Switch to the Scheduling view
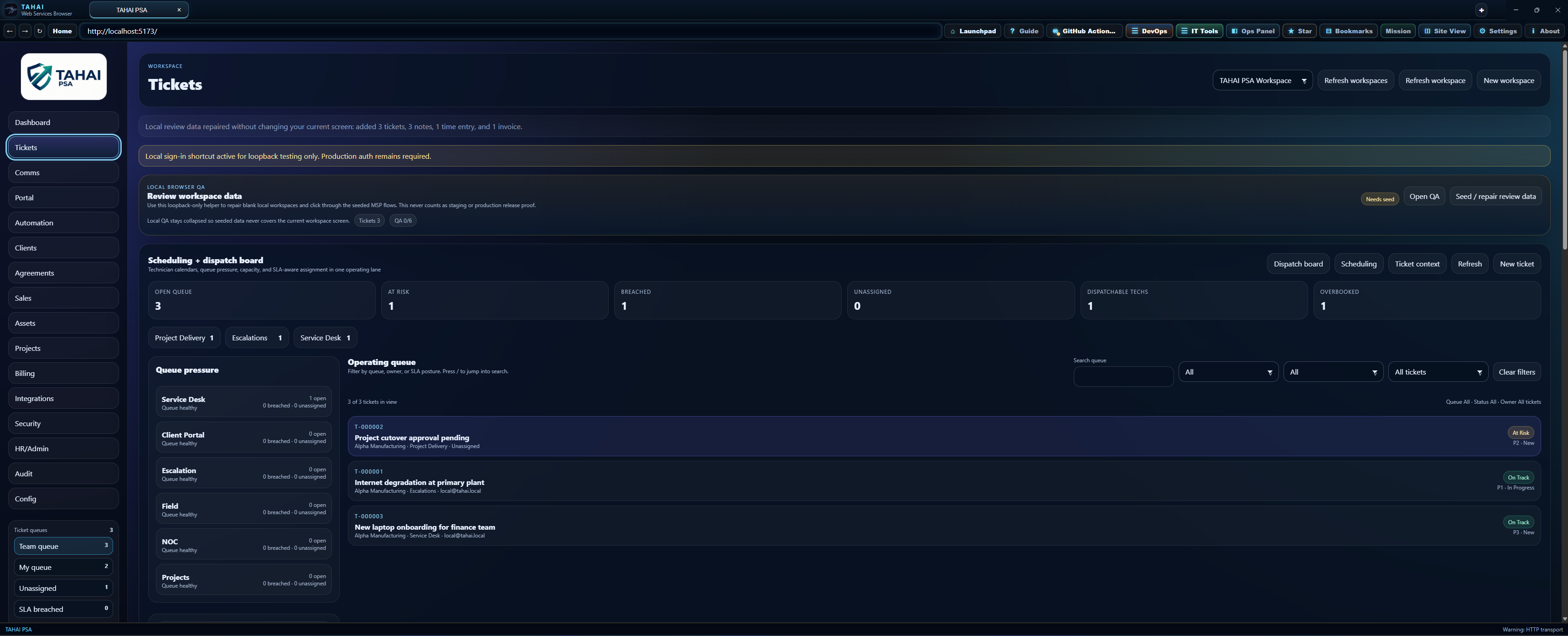 [1358, 264]
